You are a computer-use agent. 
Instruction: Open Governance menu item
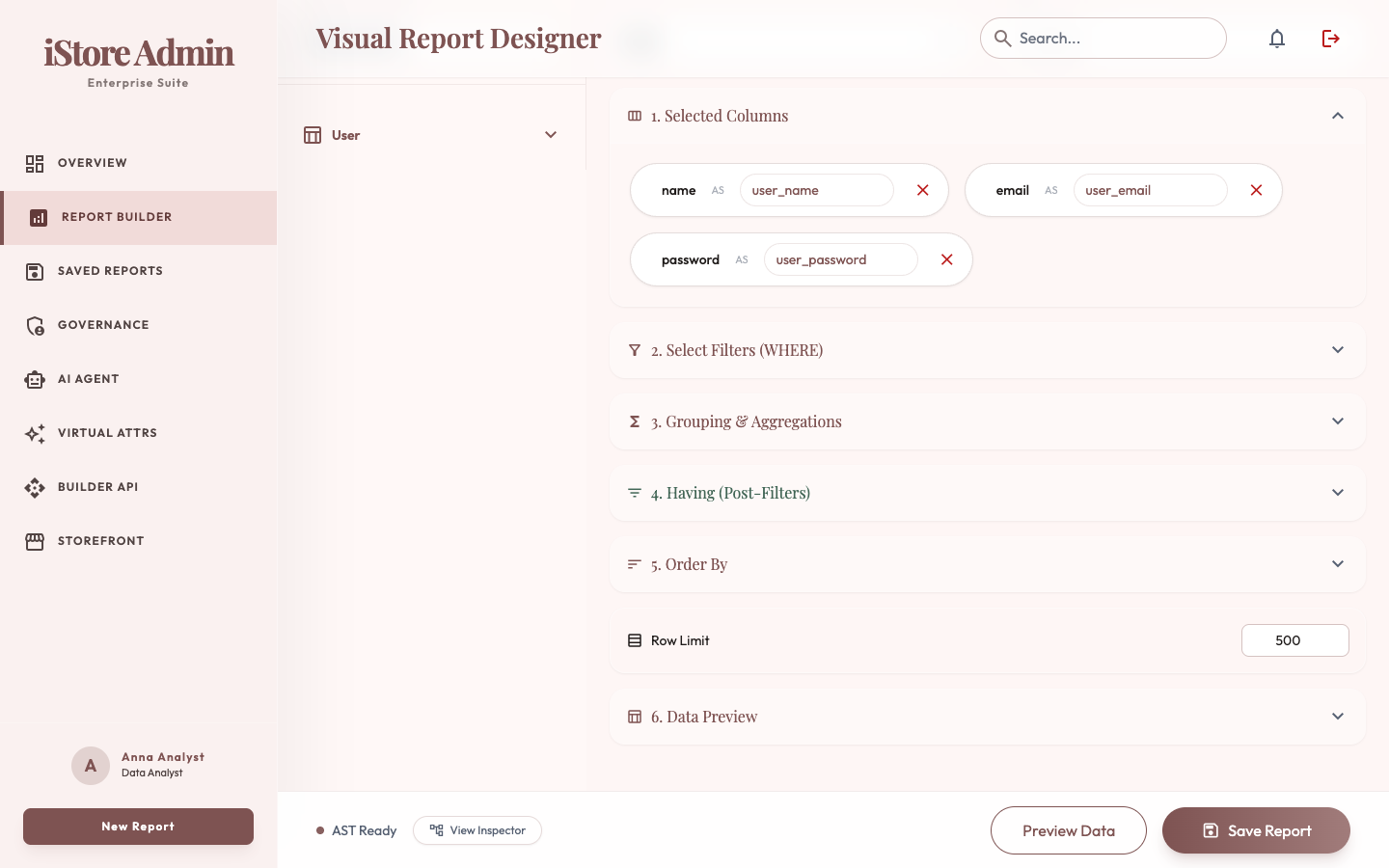point(139,326)
